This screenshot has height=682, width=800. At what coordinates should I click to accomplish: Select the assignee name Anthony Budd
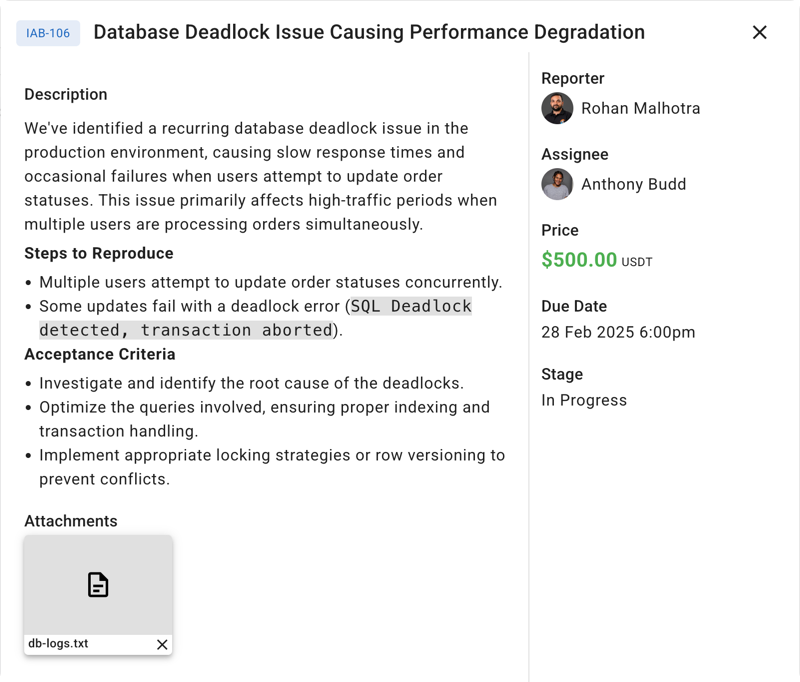633,184
